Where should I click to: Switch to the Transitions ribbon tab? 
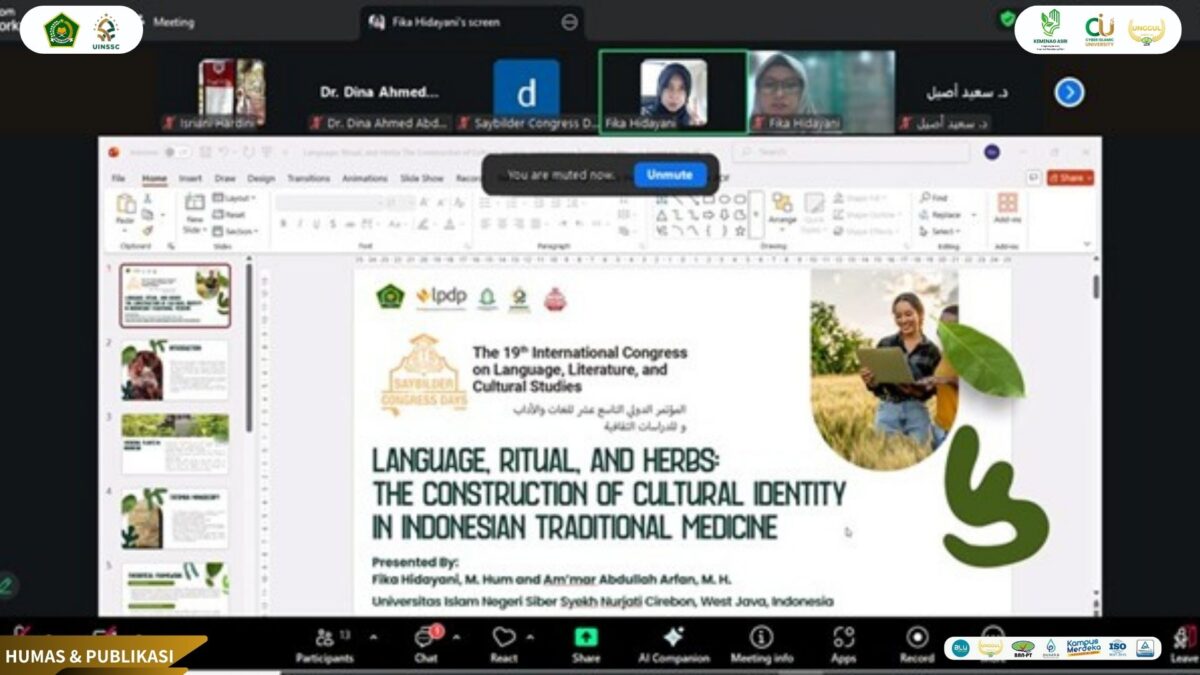click(308, 178)
